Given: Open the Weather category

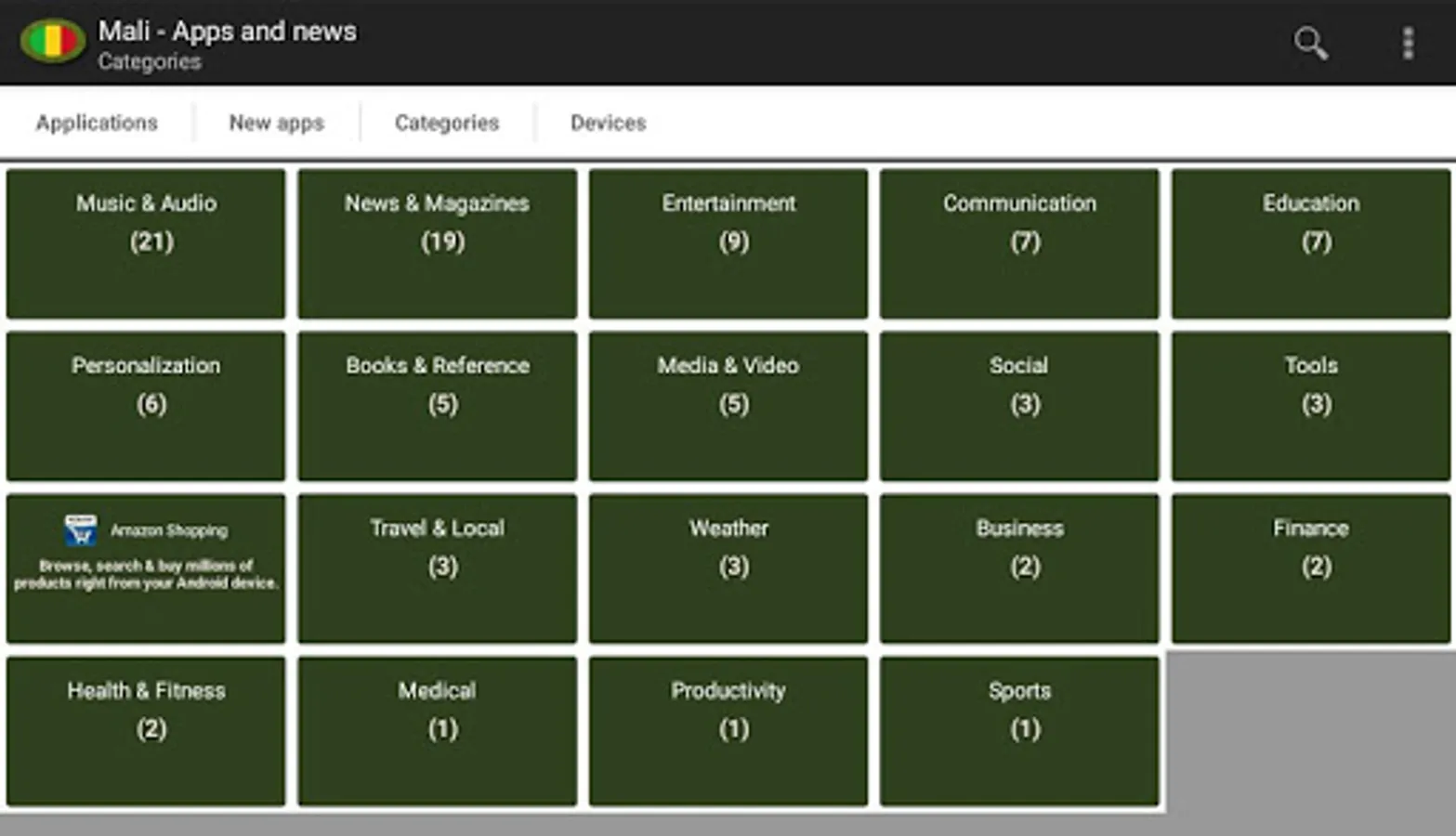Looking at the screenshot, I should coord(728,568).
